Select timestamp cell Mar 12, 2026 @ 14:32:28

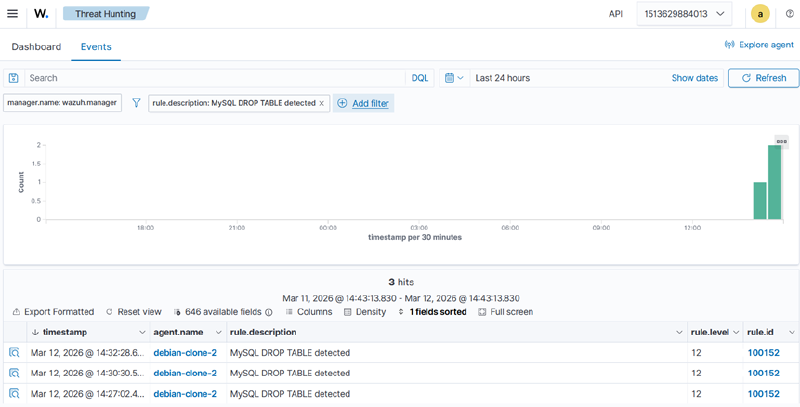click(x=88, y=352)
